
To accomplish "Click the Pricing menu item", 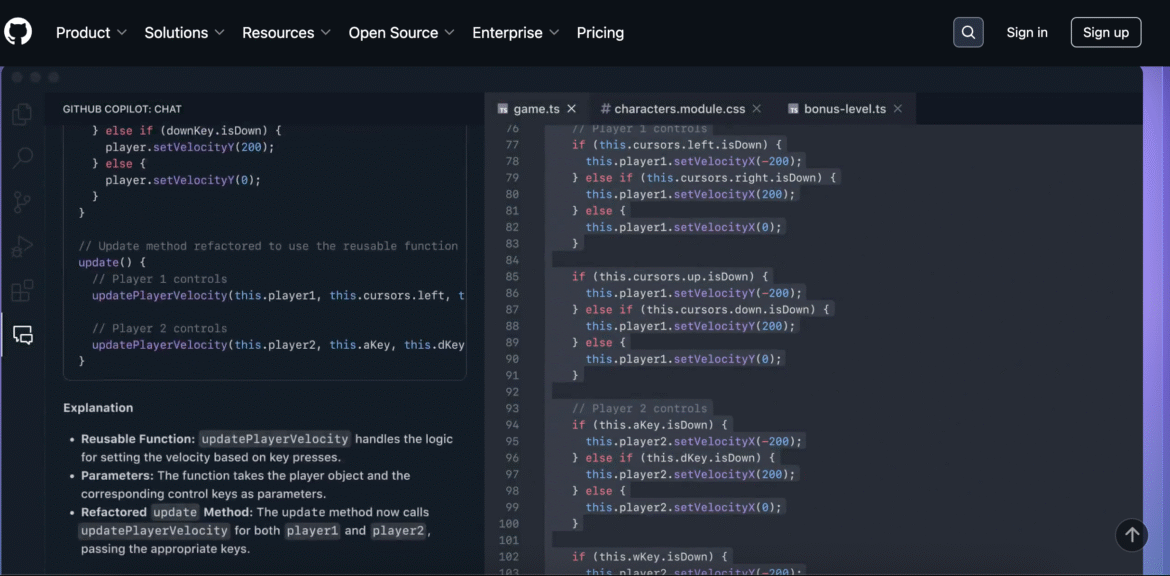I will pyautogui.click(x=600, y=32).
